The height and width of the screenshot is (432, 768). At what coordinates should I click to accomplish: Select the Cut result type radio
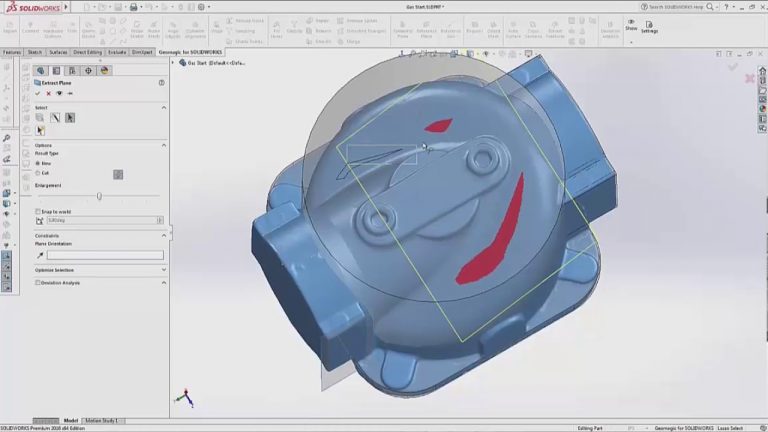(x=39, y=173)
